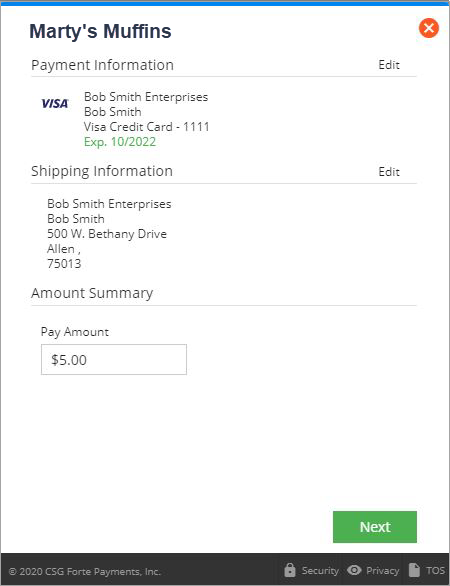Click the 500 W. Bethany Drive address line
This screenshot has width=450, height=586.
point(107,234)
